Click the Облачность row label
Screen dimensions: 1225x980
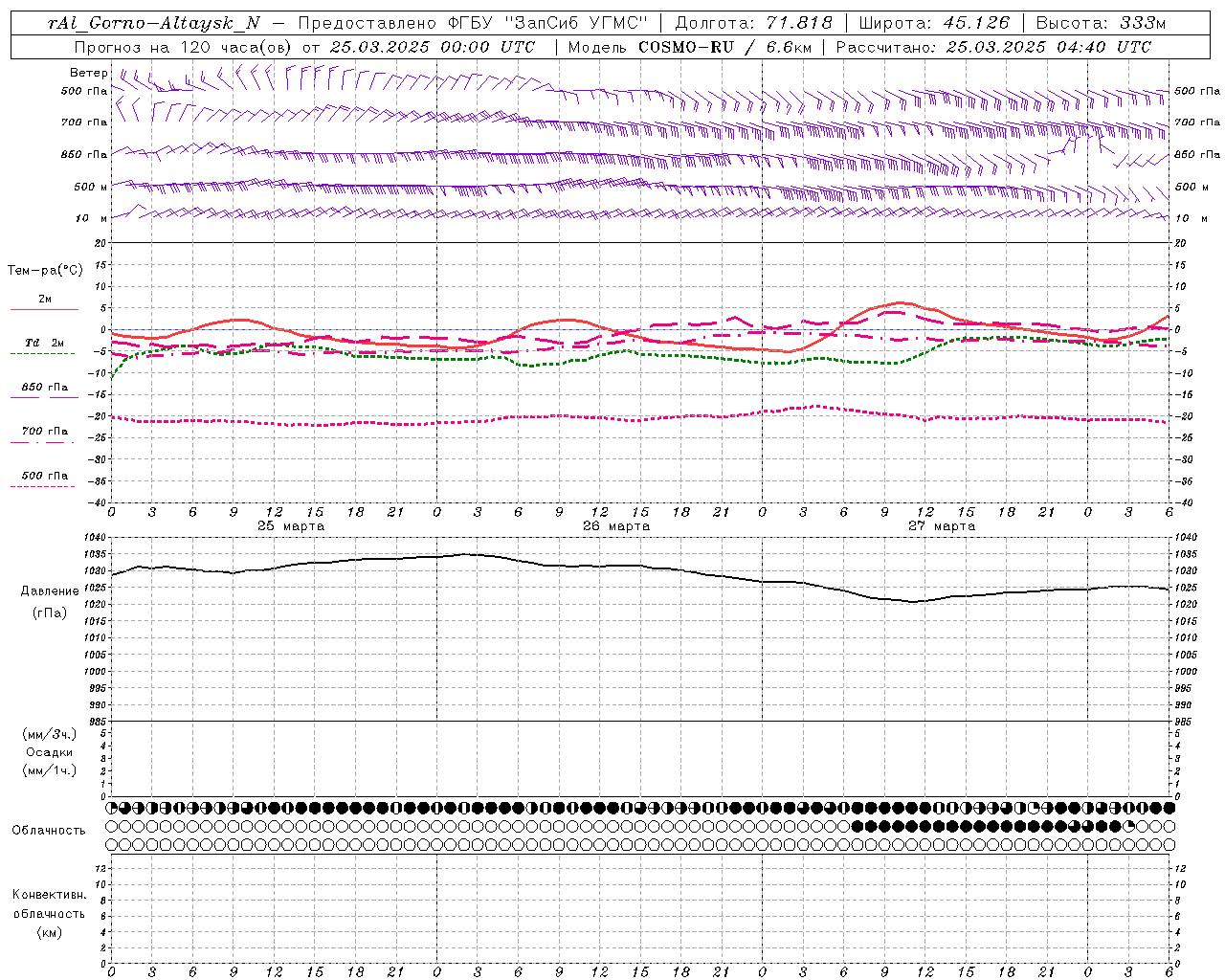48,831
